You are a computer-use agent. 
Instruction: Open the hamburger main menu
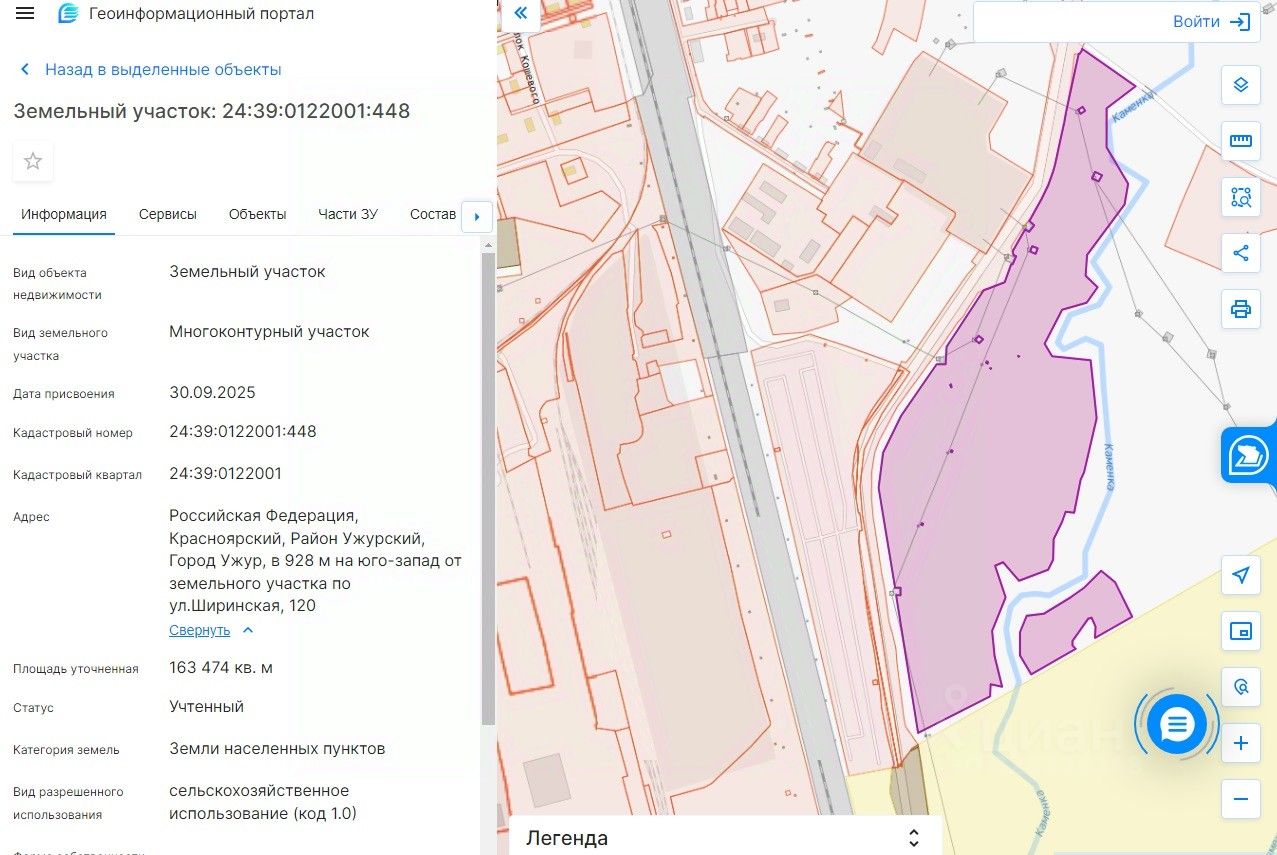click(26, 14)
